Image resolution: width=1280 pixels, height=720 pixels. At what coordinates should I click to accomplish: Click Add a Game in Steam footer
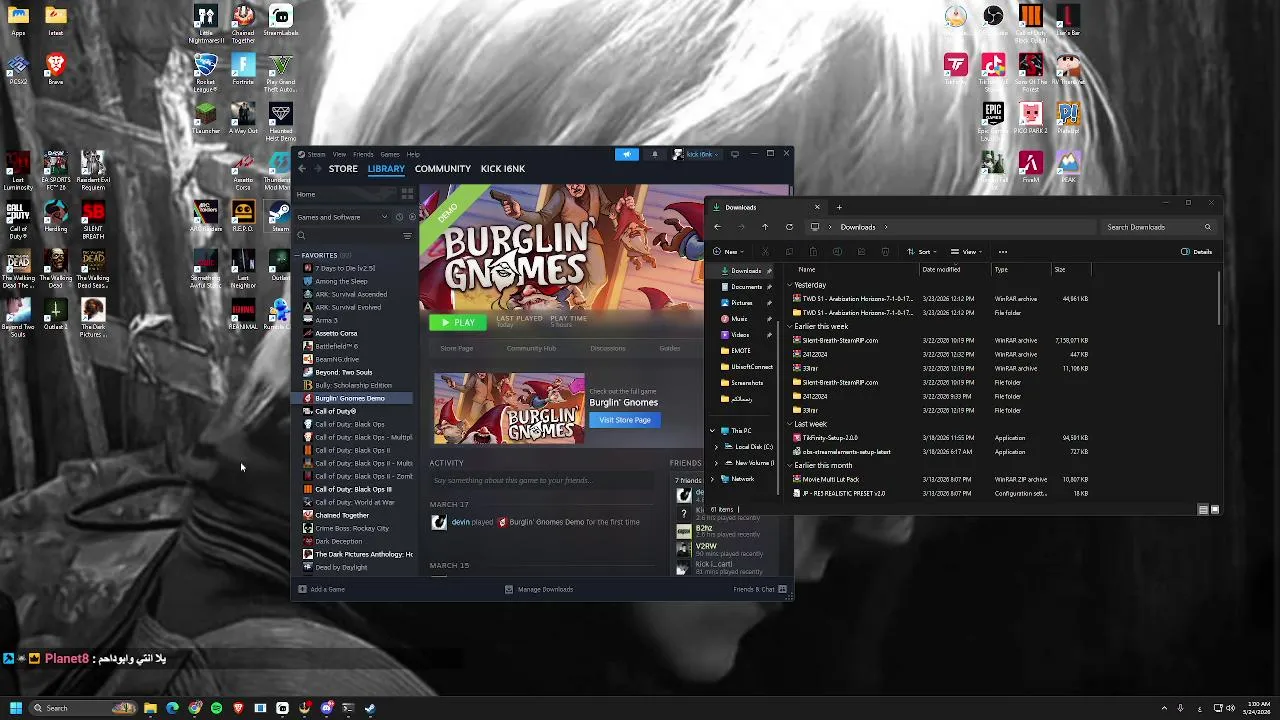(322, 589)
